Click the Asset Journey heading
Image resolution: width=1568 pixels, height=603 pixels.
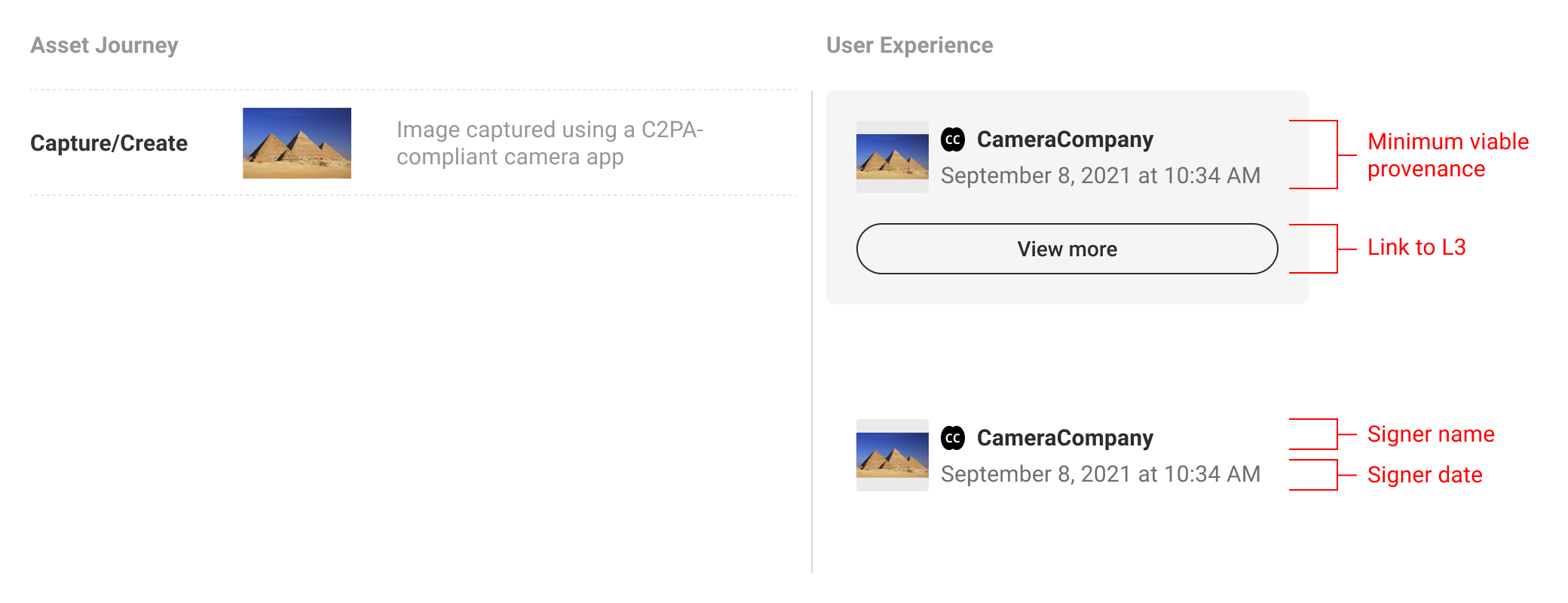pyautogui.click(x=104, y=45)
